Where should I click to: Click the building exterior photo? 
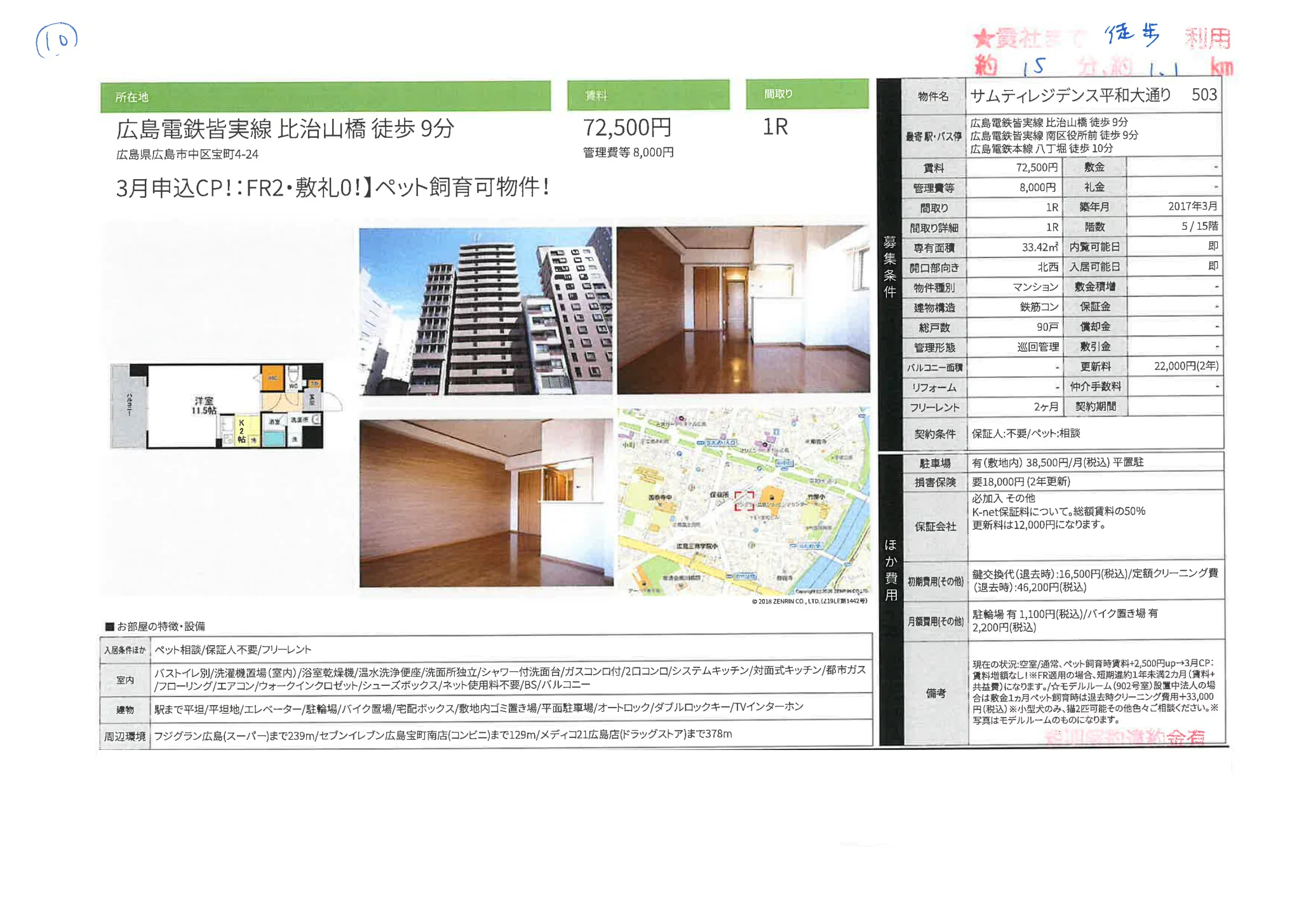485,311
